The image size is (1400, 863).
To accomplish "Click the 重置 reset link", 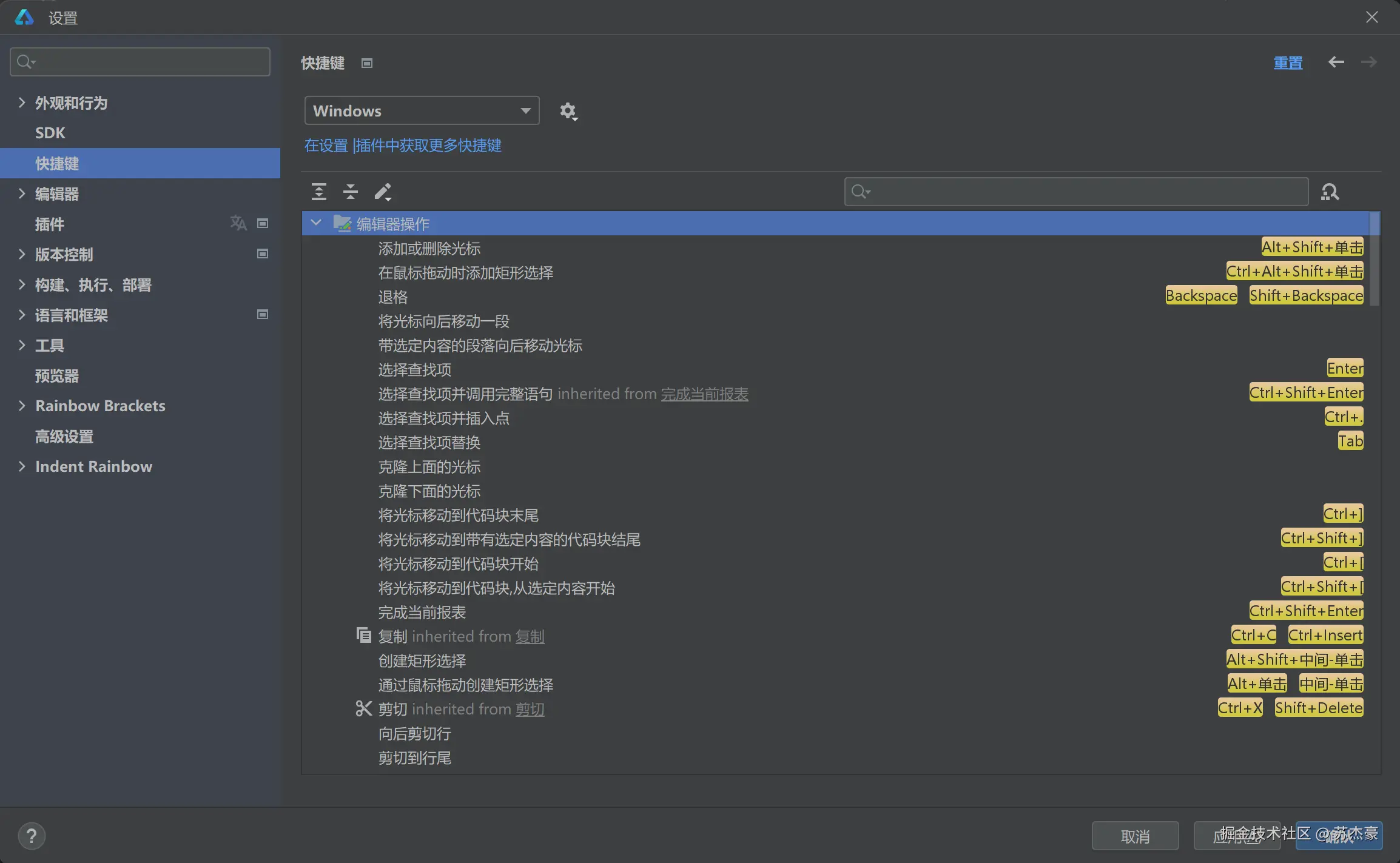I will tap(1288, 62).
